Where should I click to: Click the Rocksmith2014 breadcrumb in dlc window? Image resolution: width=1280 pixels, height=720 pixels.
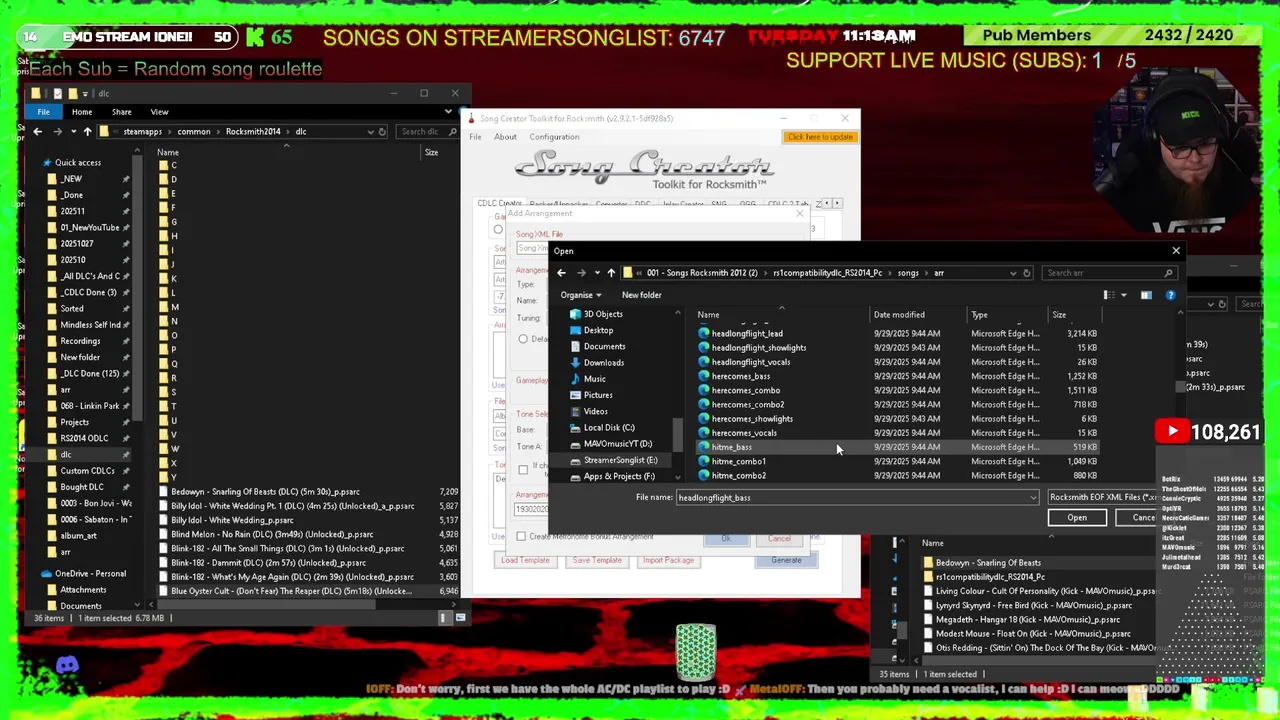[253, 131]
